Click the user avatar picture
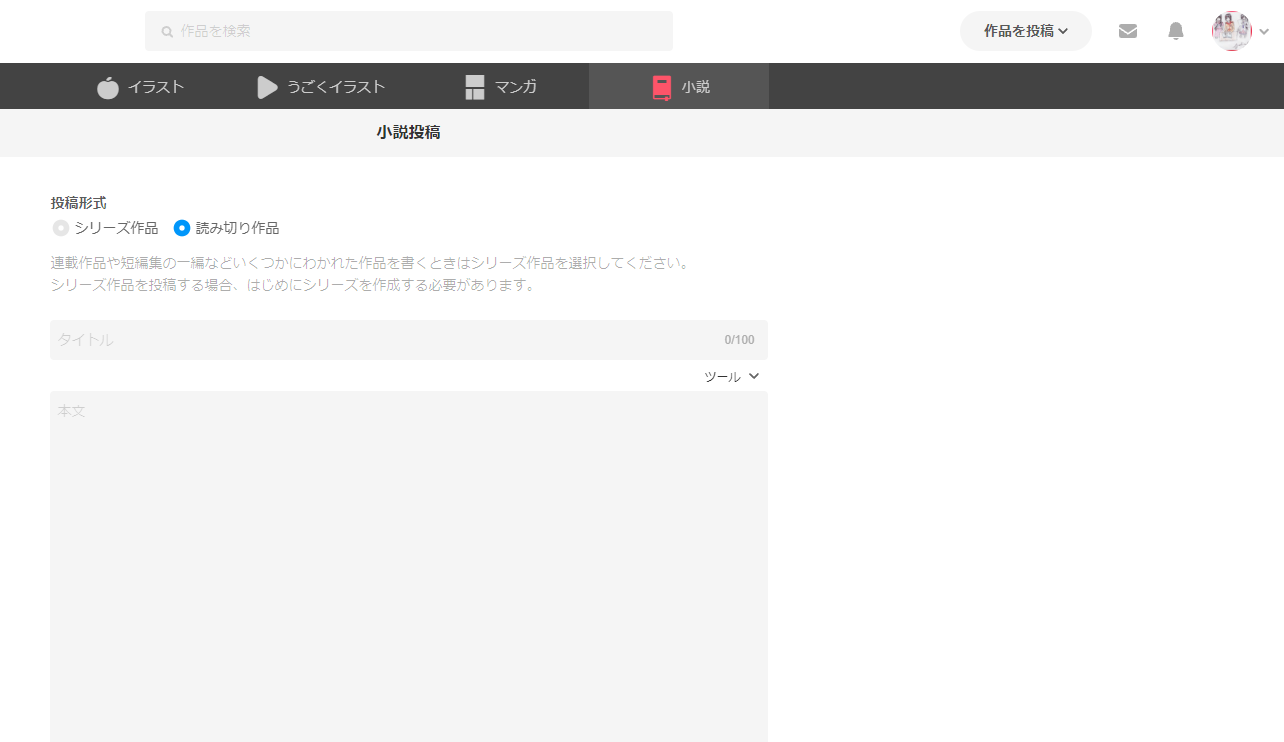This screenshot has width=1284, height=742. 1231,31
